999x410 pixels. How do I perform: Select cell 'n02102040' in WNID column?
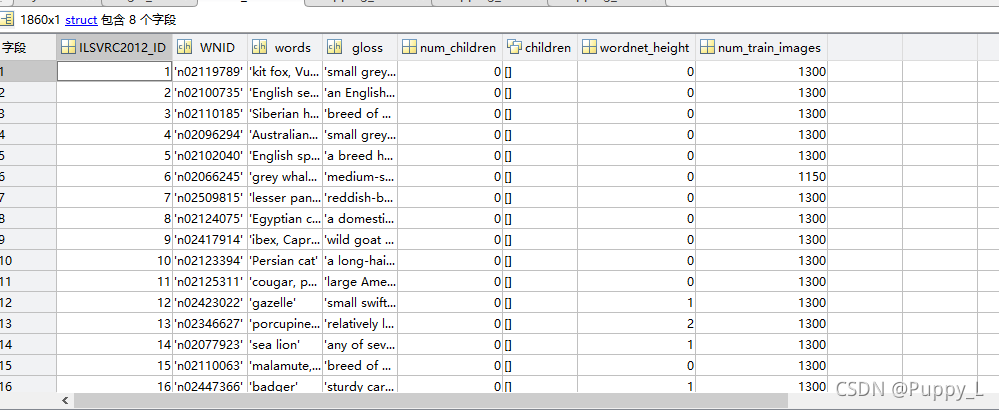(210, 155)
